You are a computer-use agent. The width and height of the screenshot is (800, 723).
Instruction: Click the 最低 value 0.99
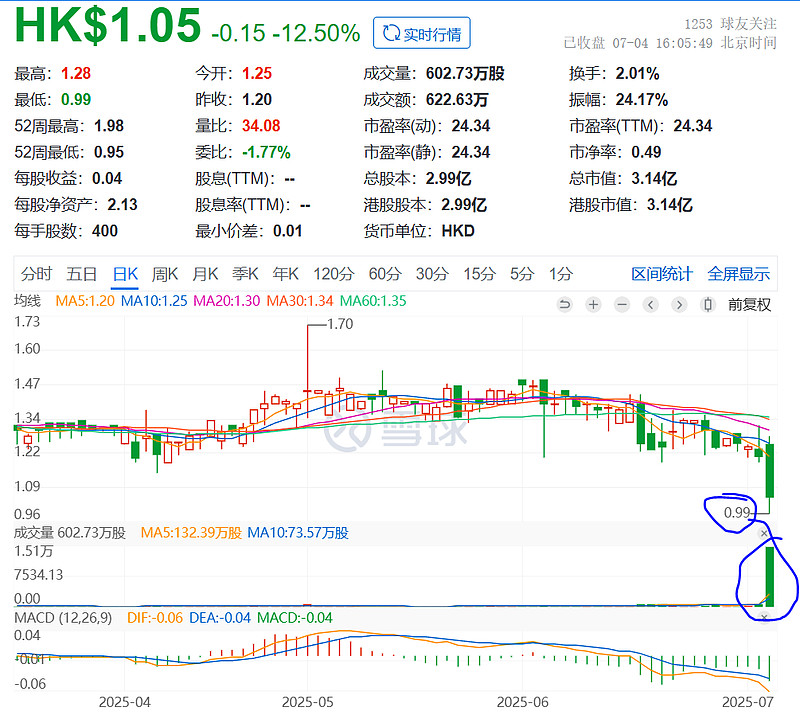pyautogui.click(x=76, y=99)
